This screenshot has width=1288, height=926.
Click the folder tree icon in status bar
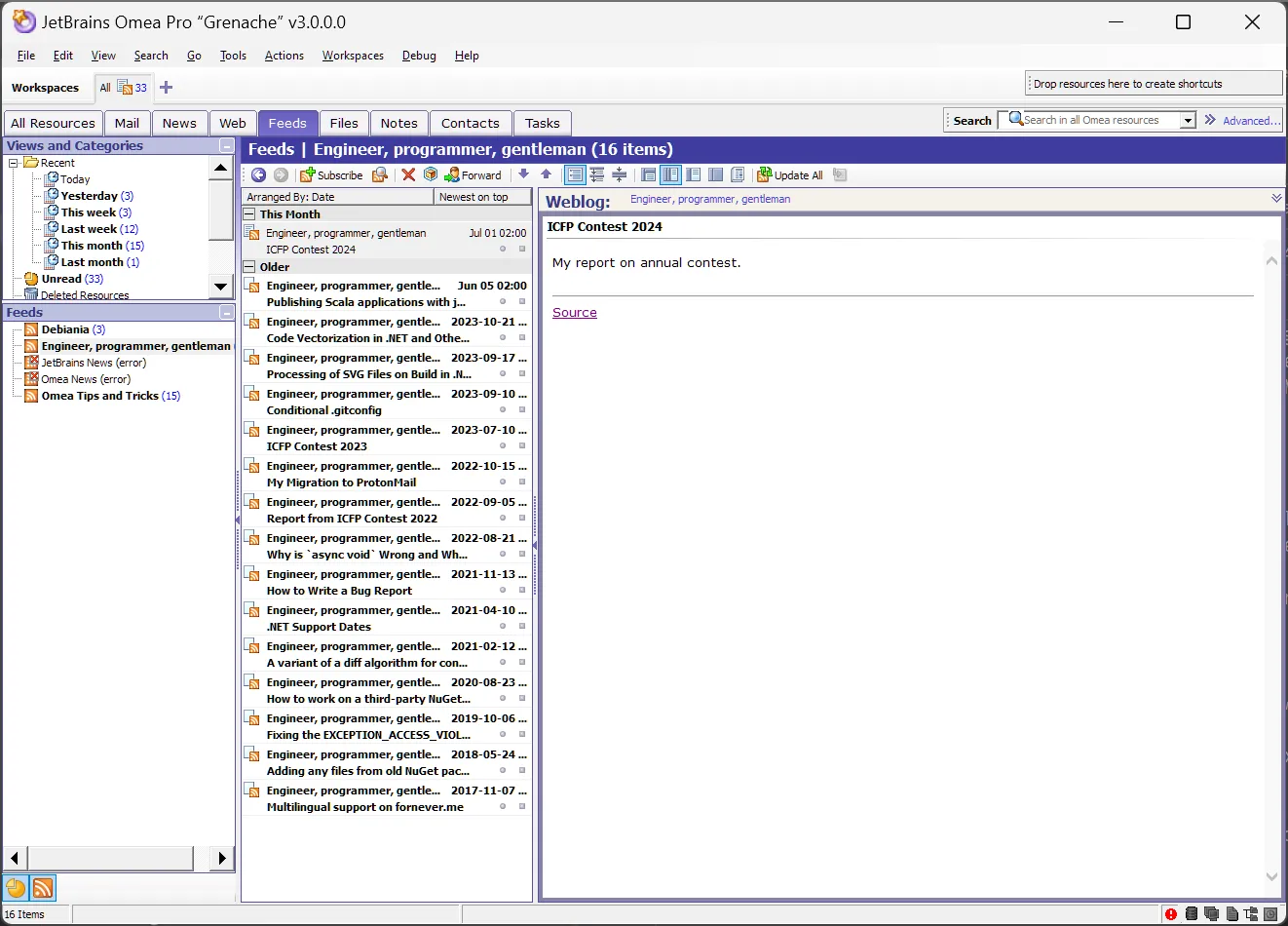point(1251,914)
